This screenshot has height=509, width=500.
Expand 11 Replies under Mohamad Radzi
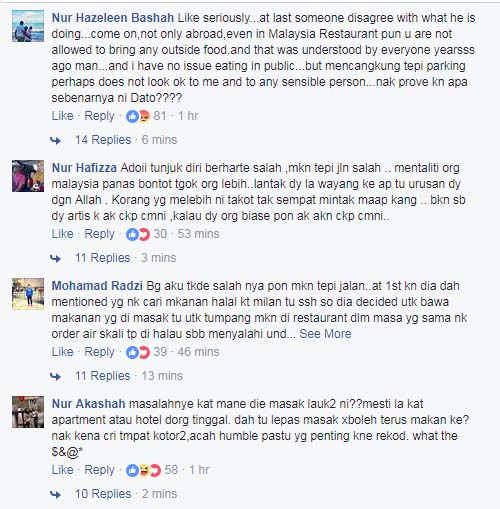pos(102,376)
